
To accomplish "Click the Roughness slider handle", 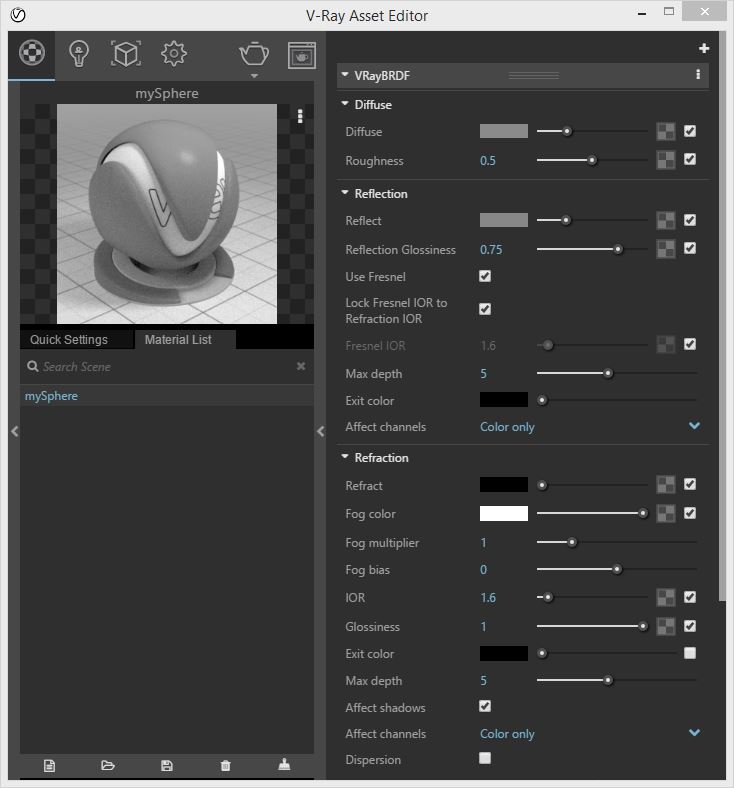I will coord(592,160).
